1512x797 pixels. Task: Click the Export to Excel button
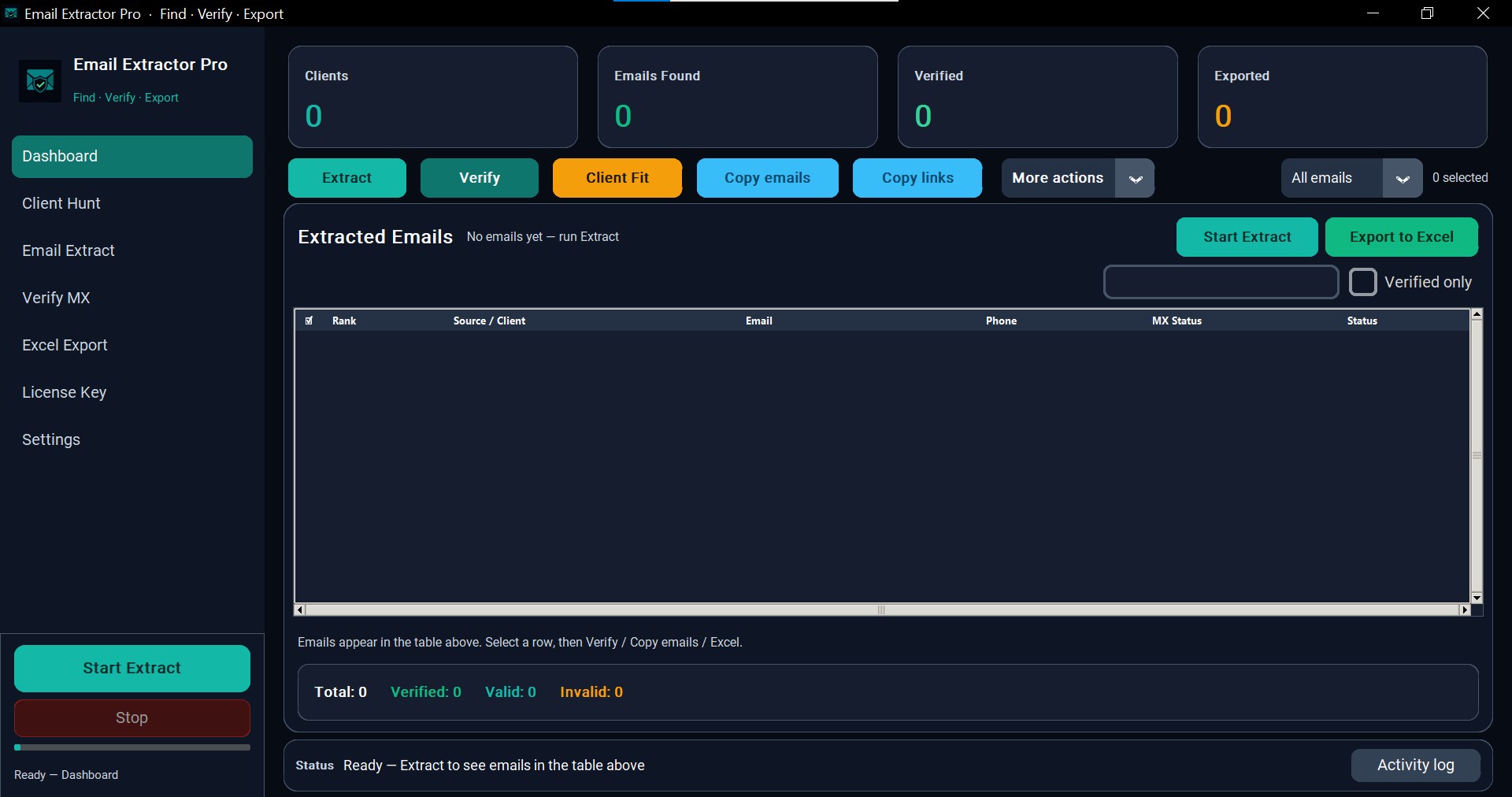pyautogui.click(x=1402, y=237)
